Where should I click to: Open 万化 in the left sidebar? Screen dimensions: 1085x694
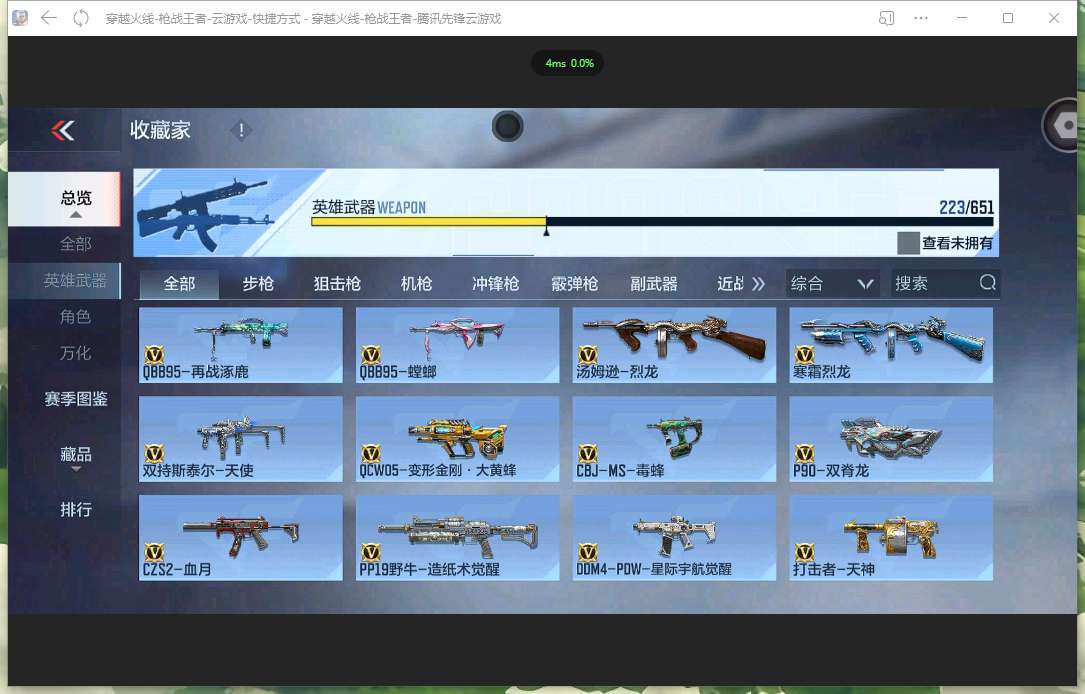click(x=75, y=353)
